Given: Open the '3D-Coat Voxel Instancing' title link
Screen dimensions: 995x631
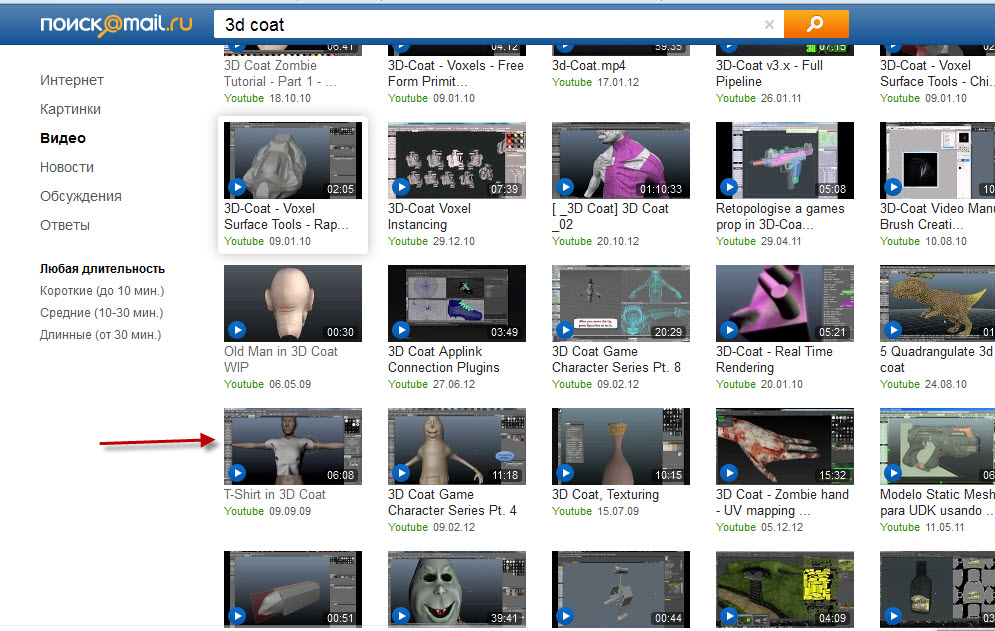Looking at the screenshot, I should click(x=430, y=216).
